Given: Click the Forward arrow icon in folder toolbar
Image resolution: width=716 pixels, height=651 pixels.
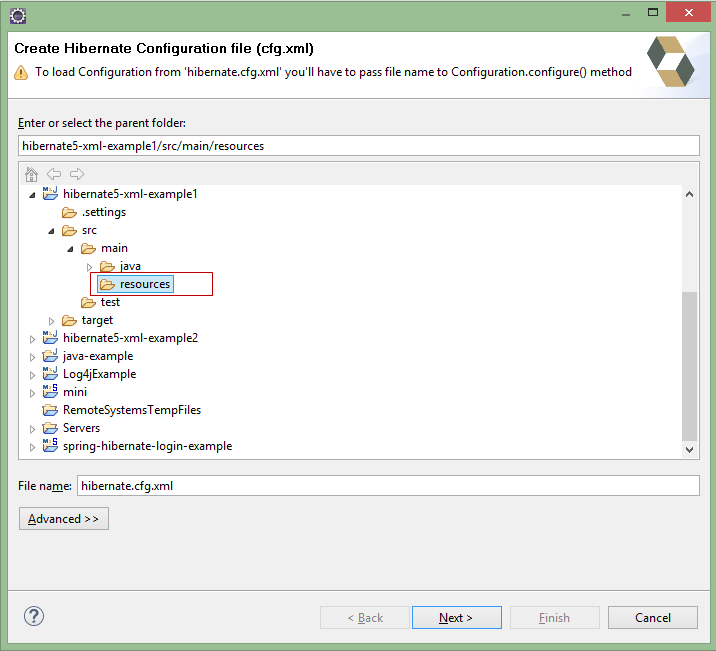Looking at the screenshot, I should (77, 174).
